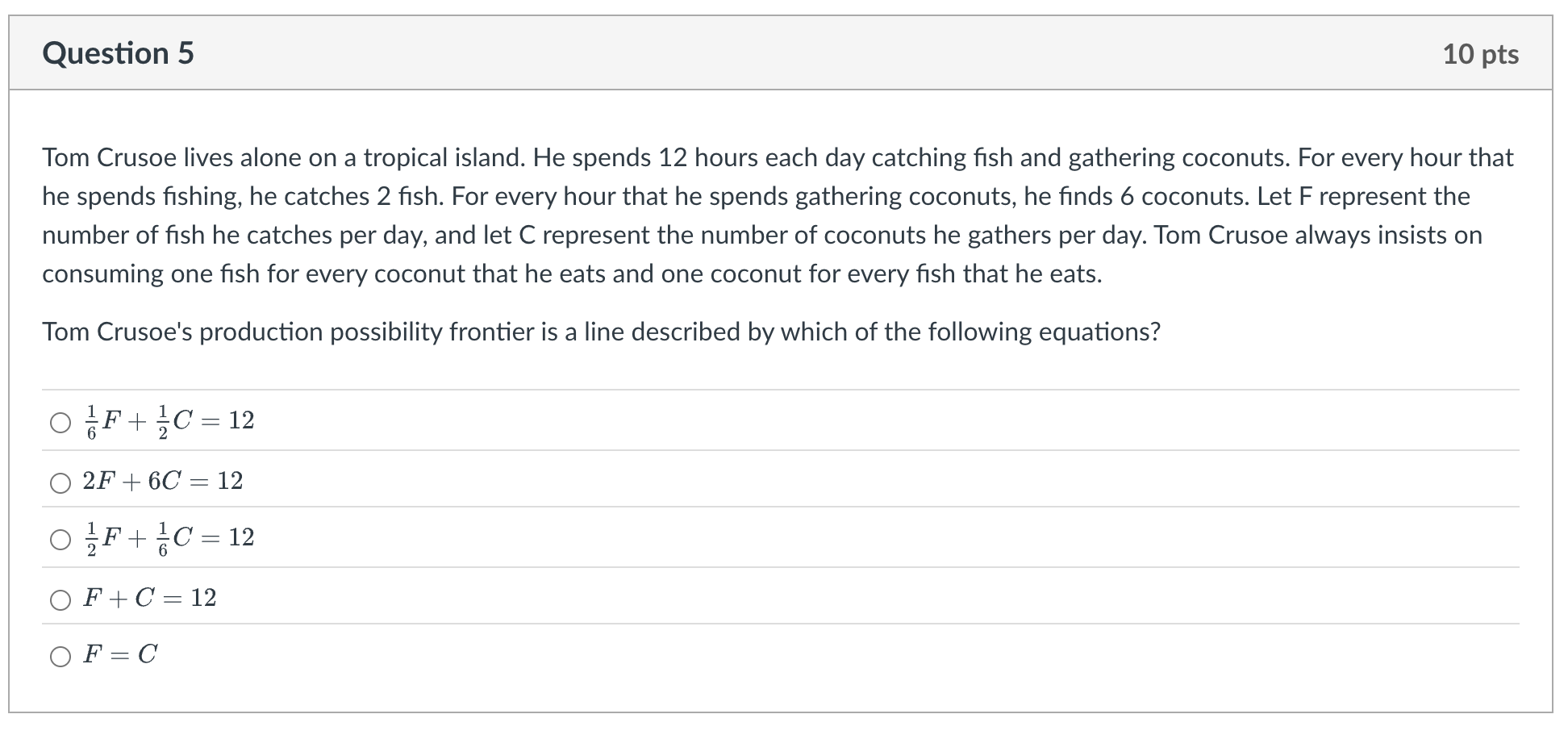1568x735 pixels.
Task: Click the first radio button circle
Action: point(60,420)
